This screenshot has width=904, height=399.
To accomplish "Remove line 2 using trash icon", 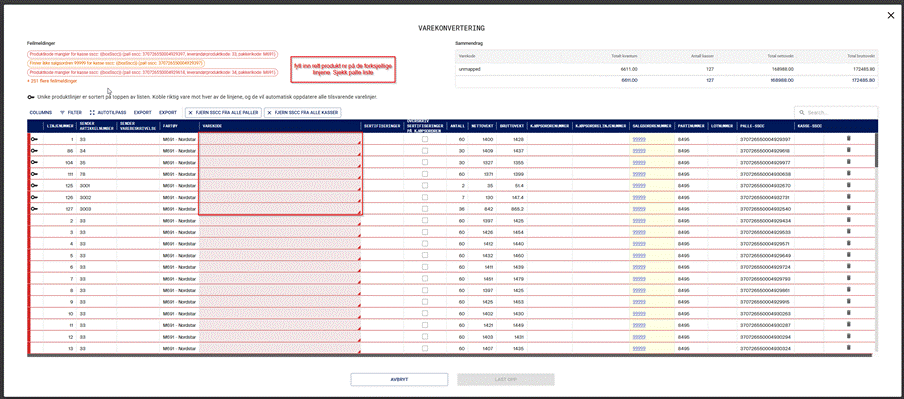I will click(x=848, y=220).
